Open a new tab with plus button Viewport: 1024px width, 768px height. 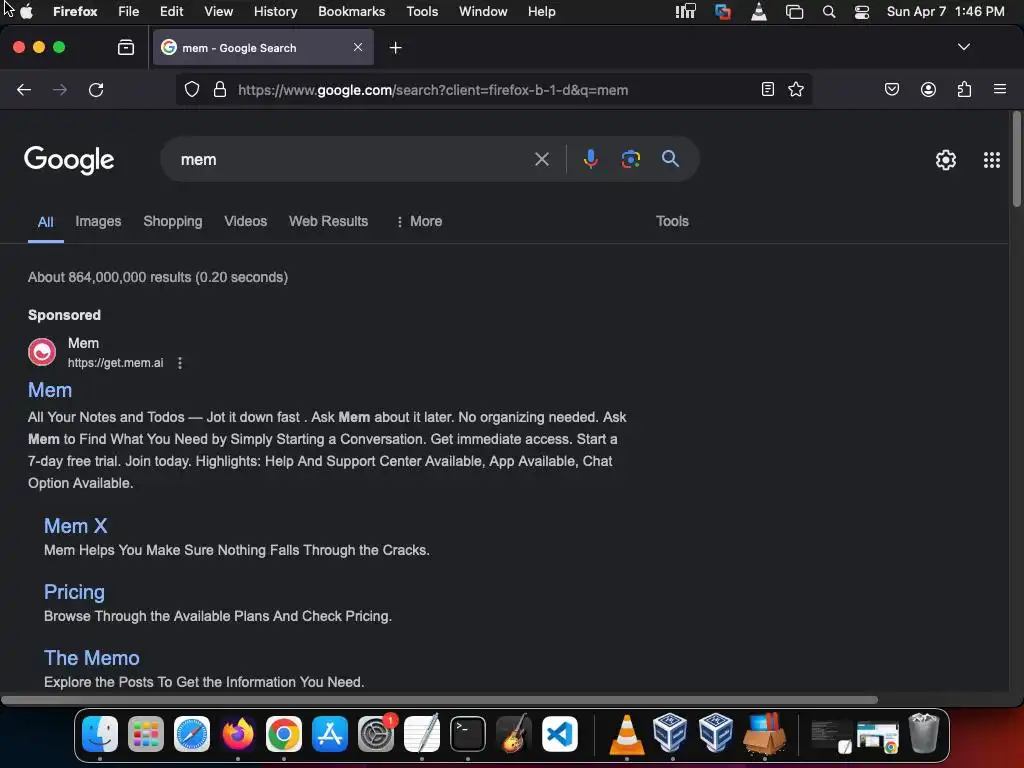tap(395, 48)
